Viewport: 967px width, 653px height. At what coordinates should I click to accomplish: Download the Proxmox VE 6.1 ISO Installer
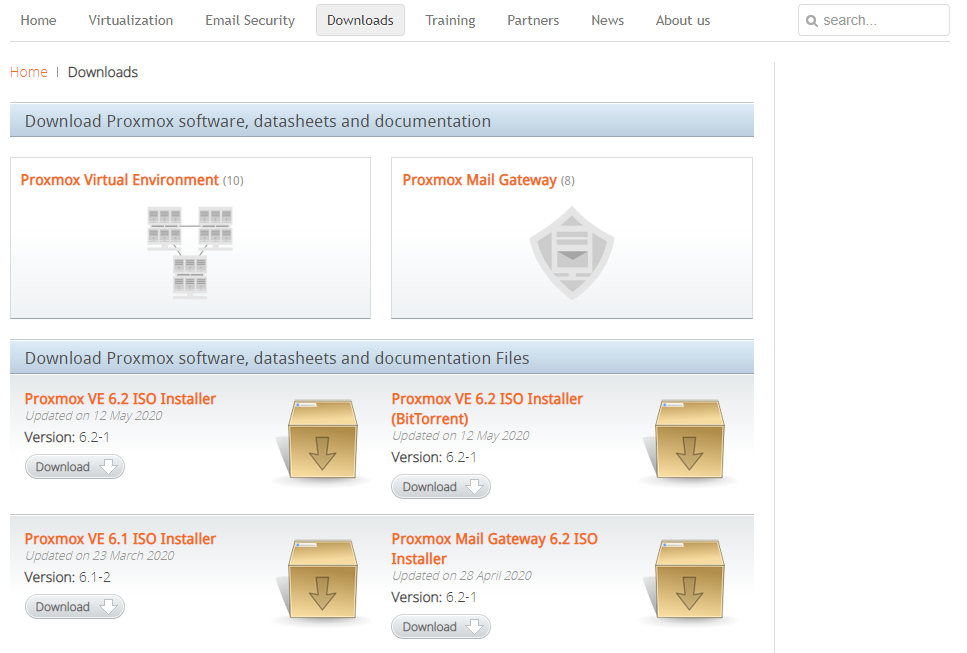coord(75,607)
